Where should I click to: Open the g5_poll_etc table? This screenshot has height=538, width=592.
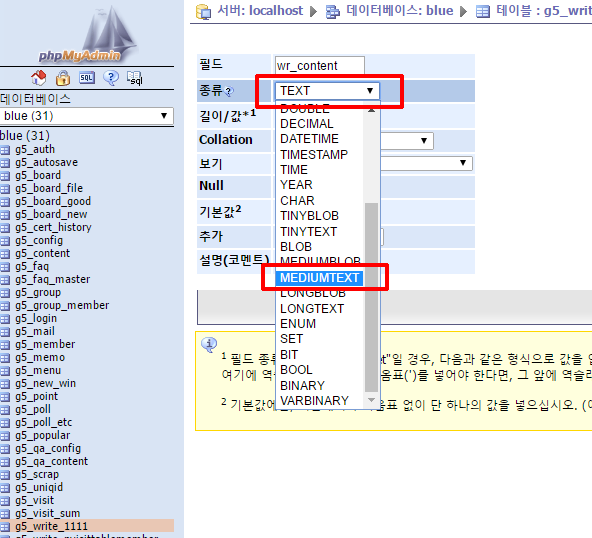tap(43, 422)
